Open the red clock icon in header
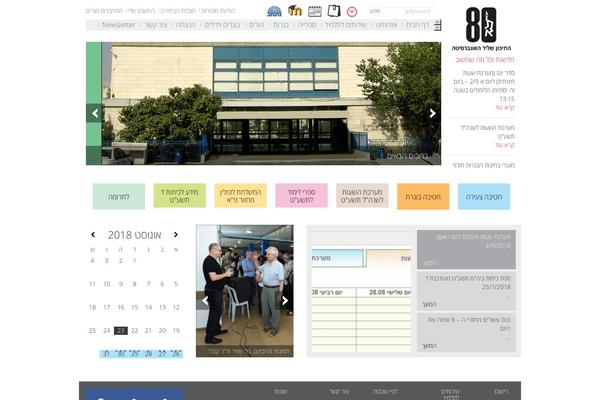The width and height of the screenshot is (600, 400). coord(352,12)
